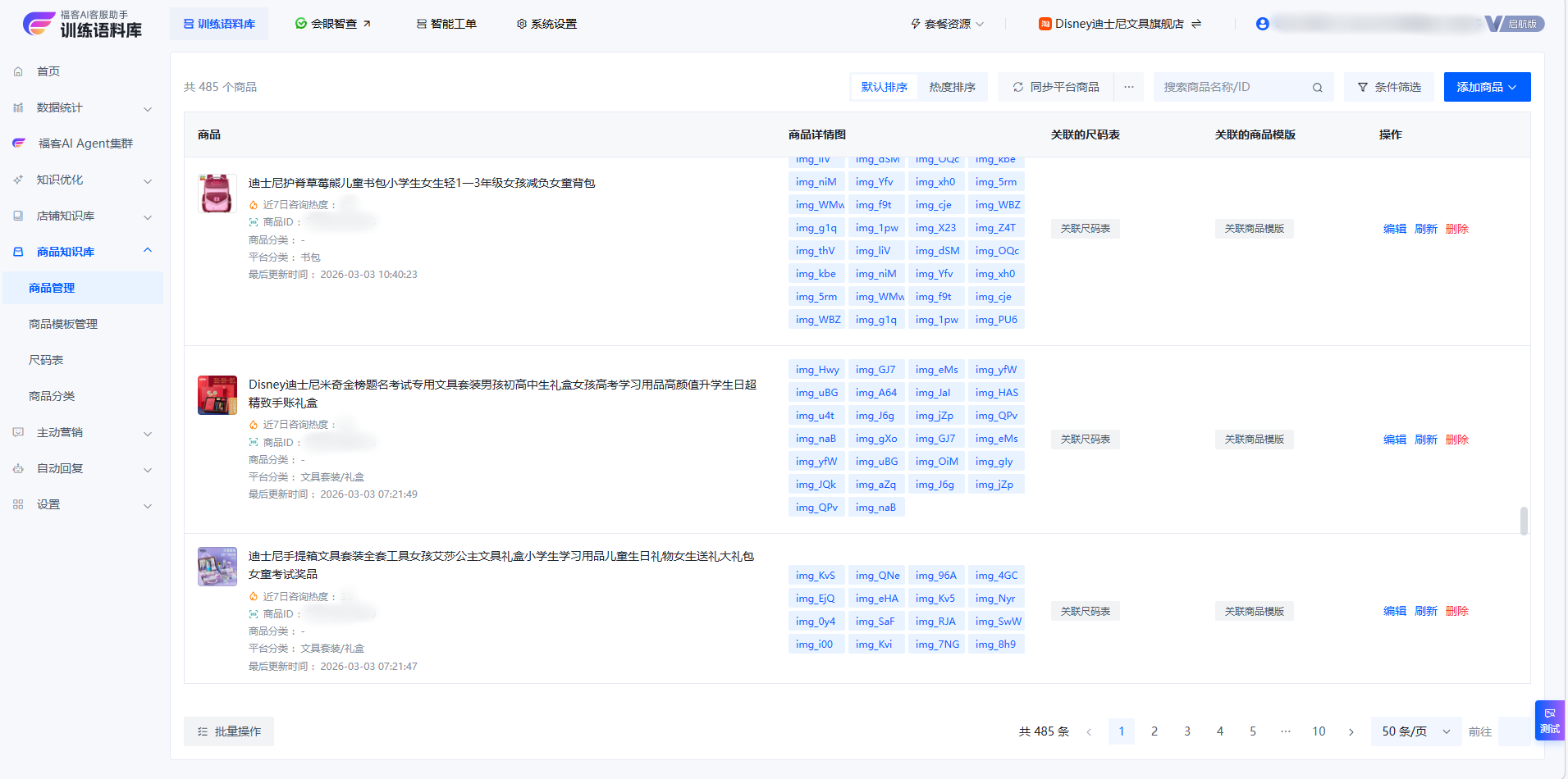
Task: Go to page 10
Action: [x=1319, y=731]
